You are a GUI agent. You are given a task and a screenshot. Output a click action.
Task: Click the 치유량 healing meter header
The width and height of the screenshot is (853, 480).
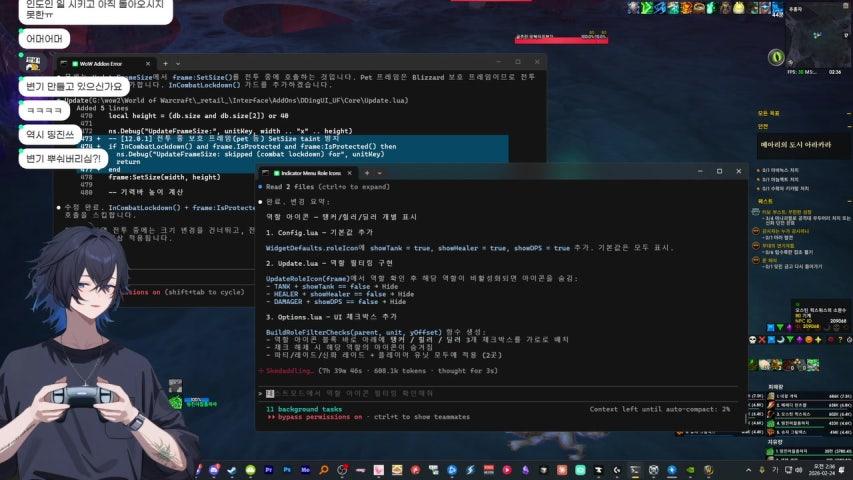(775, 442)
